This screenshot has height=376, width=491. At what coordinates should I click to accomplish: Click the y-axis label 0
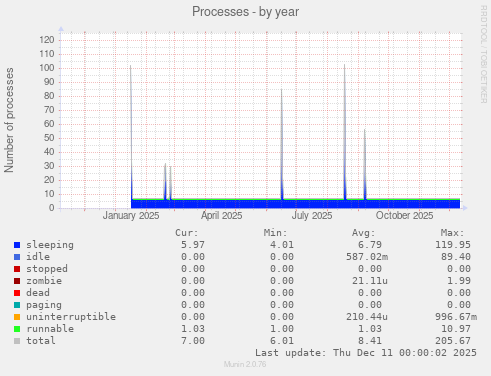pyautogui.click(x=51, y=208)
